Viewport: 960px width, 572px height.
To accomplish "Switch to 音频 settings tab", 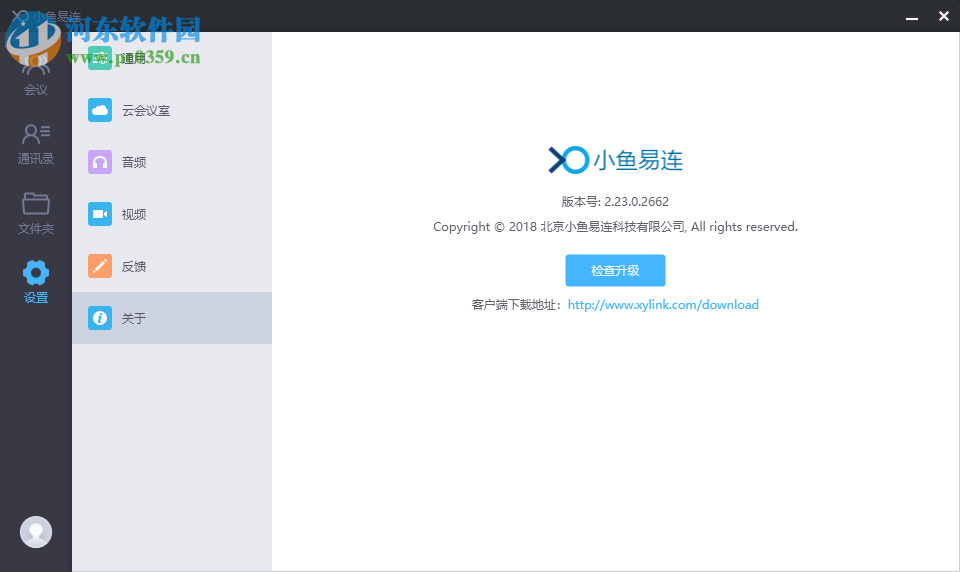I will (172, 162).
